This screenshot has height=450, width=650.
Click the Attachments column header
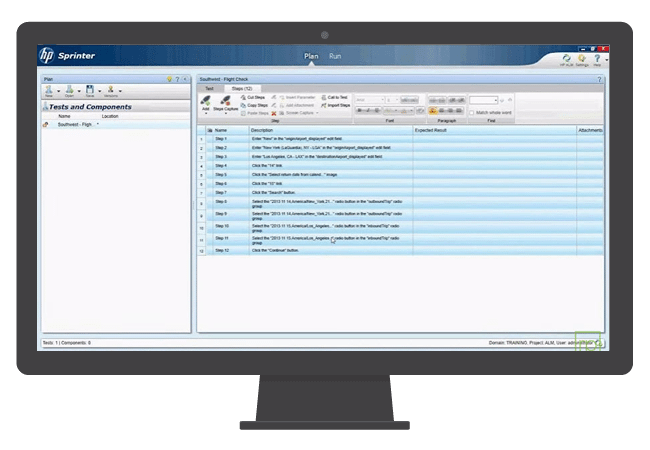[590, 130]
